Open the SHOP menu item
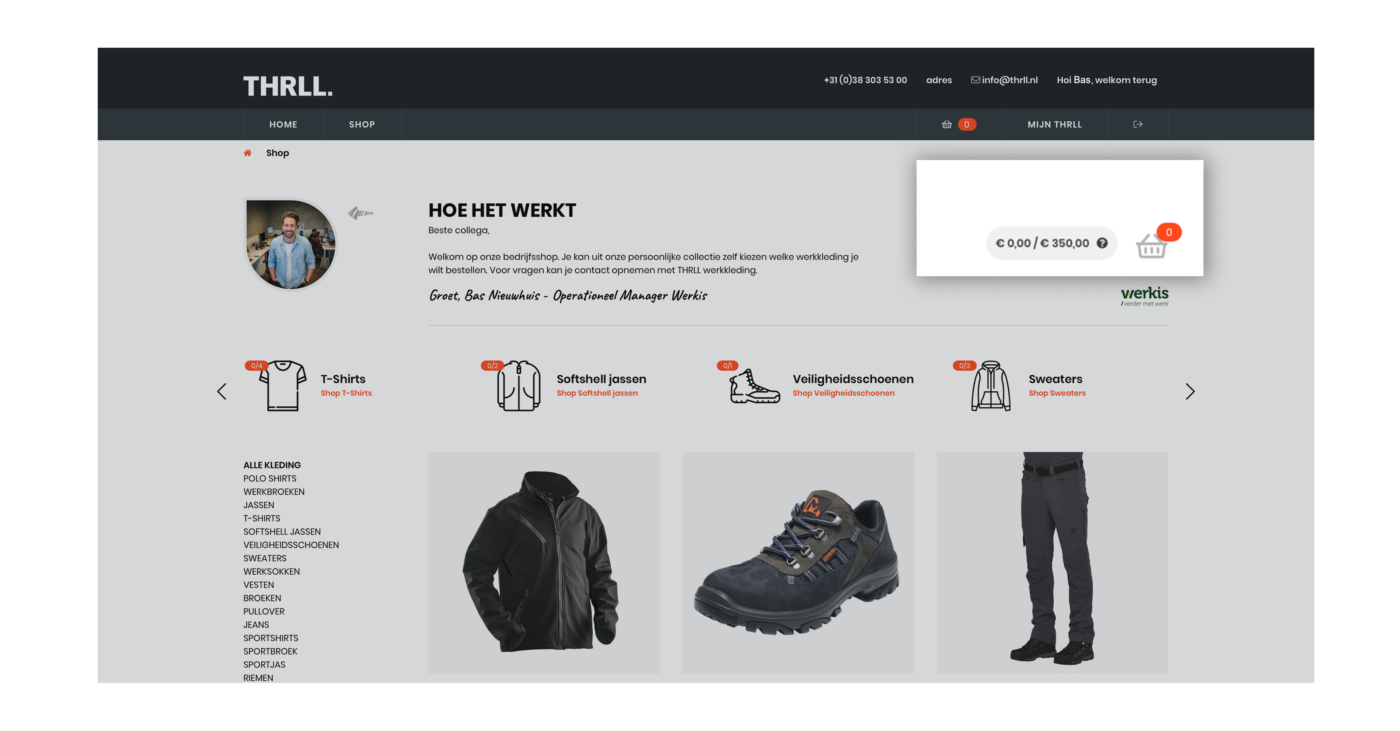This screenshot has height=731, width=1400. (362, 125)
